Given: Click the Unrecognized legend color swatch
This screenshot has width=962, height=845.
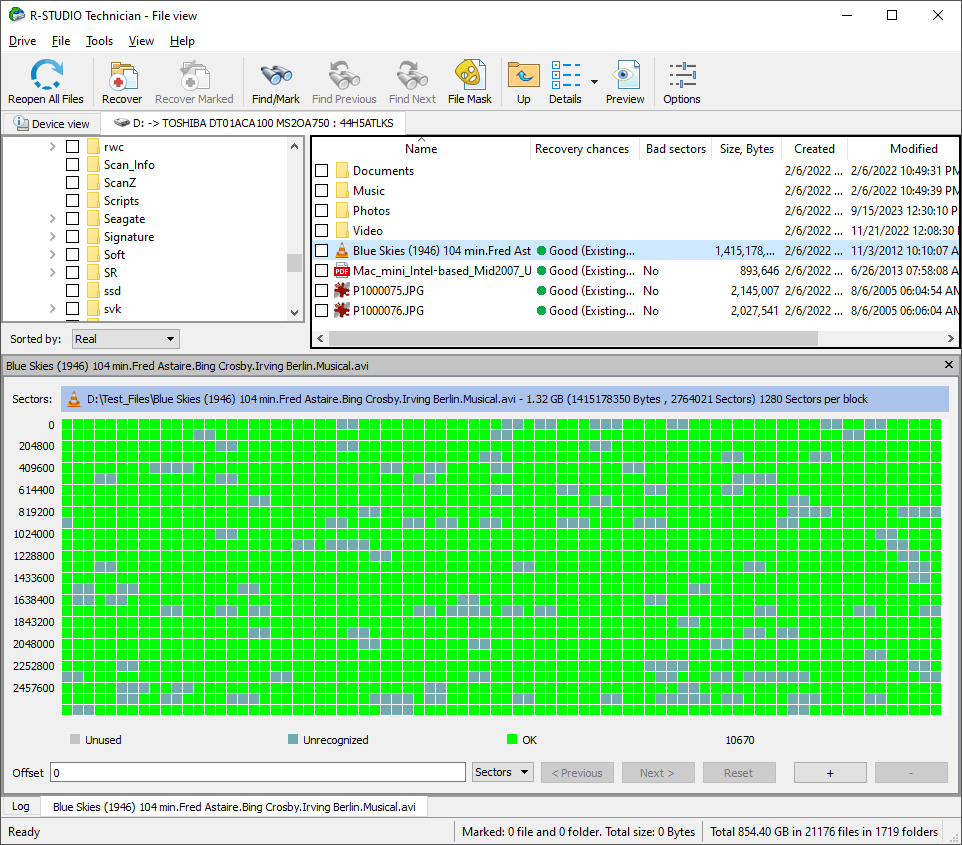Looking at the screenshot, I should coord(293,739).
